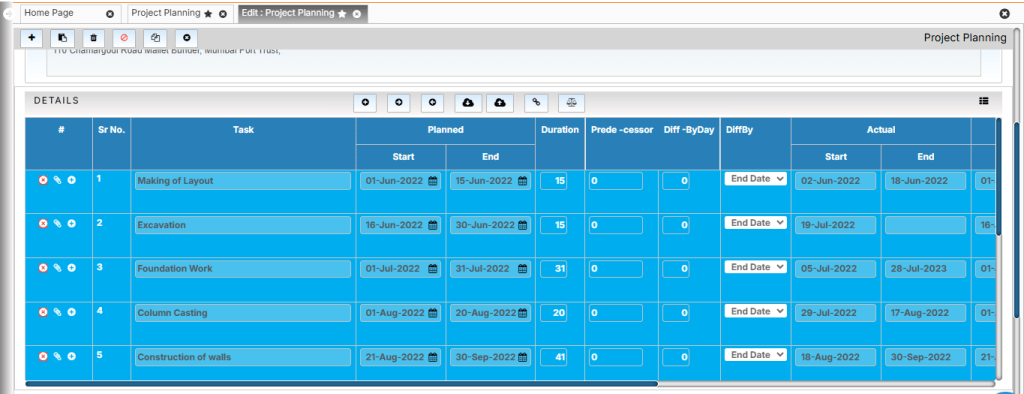Click the trash delete icon in top toolbar

(93, 38)
